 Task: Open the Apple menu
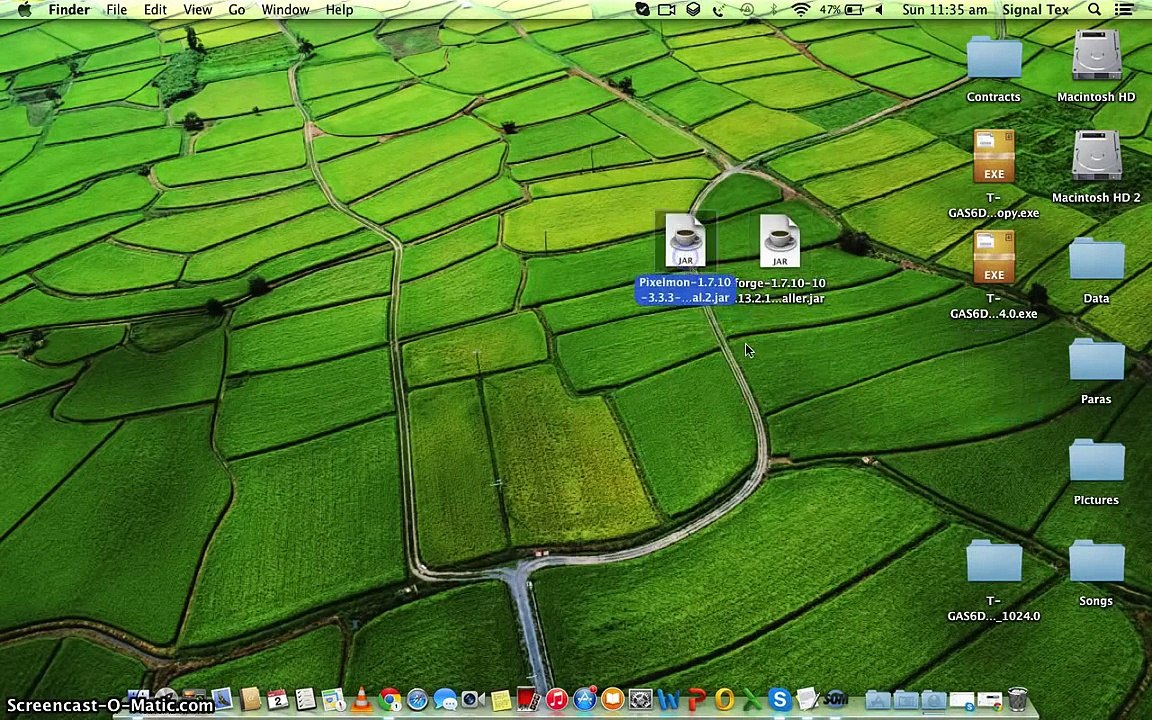pos(23,10)
